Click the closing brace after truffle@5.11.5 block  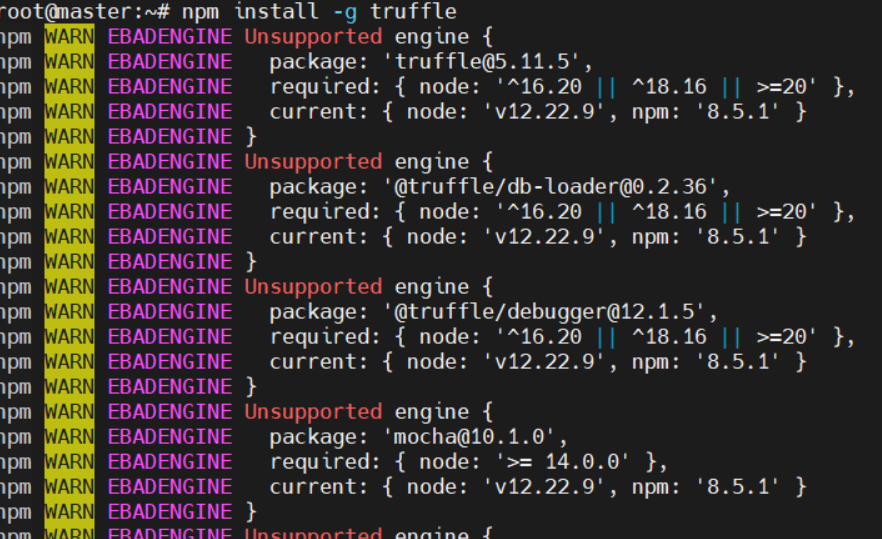251,137
